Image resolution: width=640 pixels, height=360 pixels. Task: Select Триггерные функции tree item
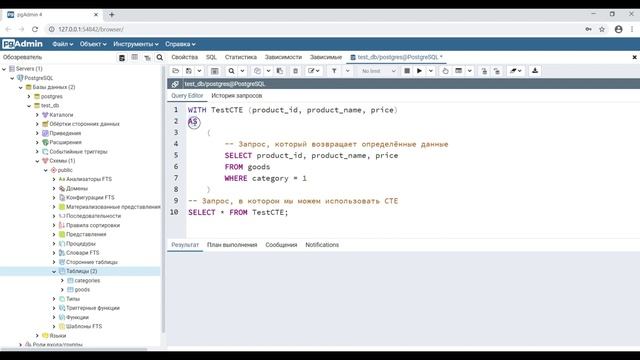(x=93, y=308)
